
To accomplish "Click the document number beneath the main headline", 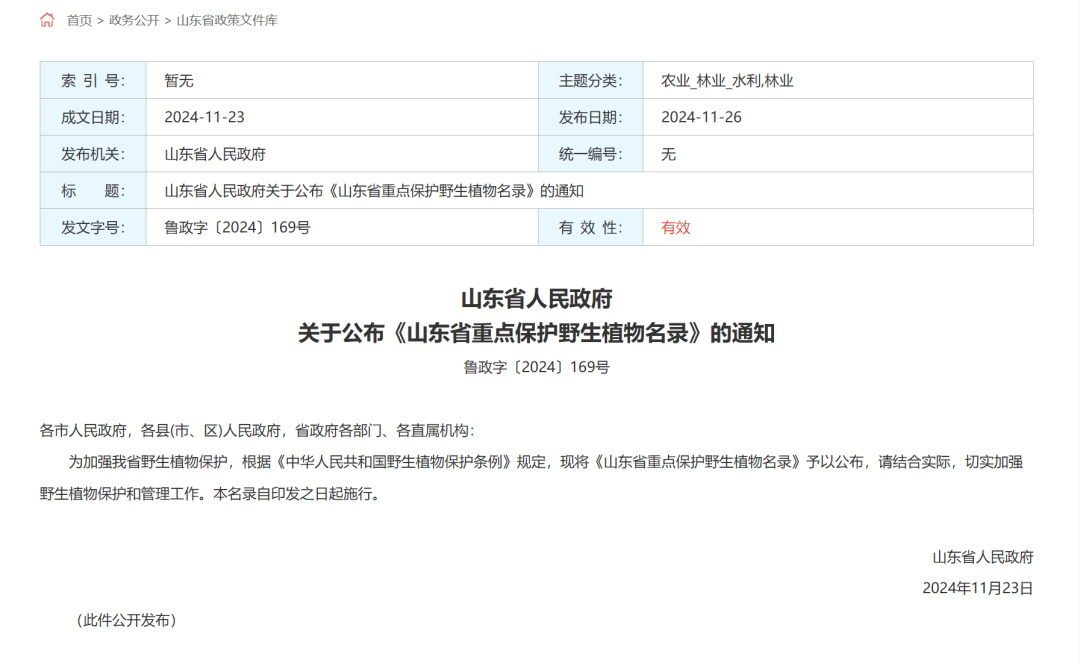I will [536, 367].
